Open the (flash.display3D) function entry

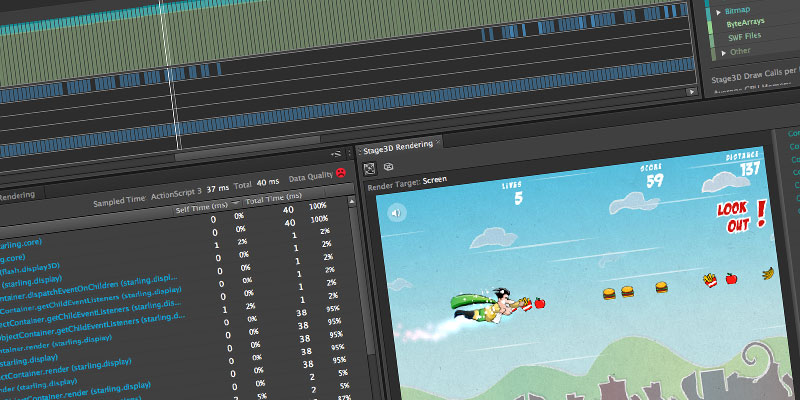click(x=31, y=269)
